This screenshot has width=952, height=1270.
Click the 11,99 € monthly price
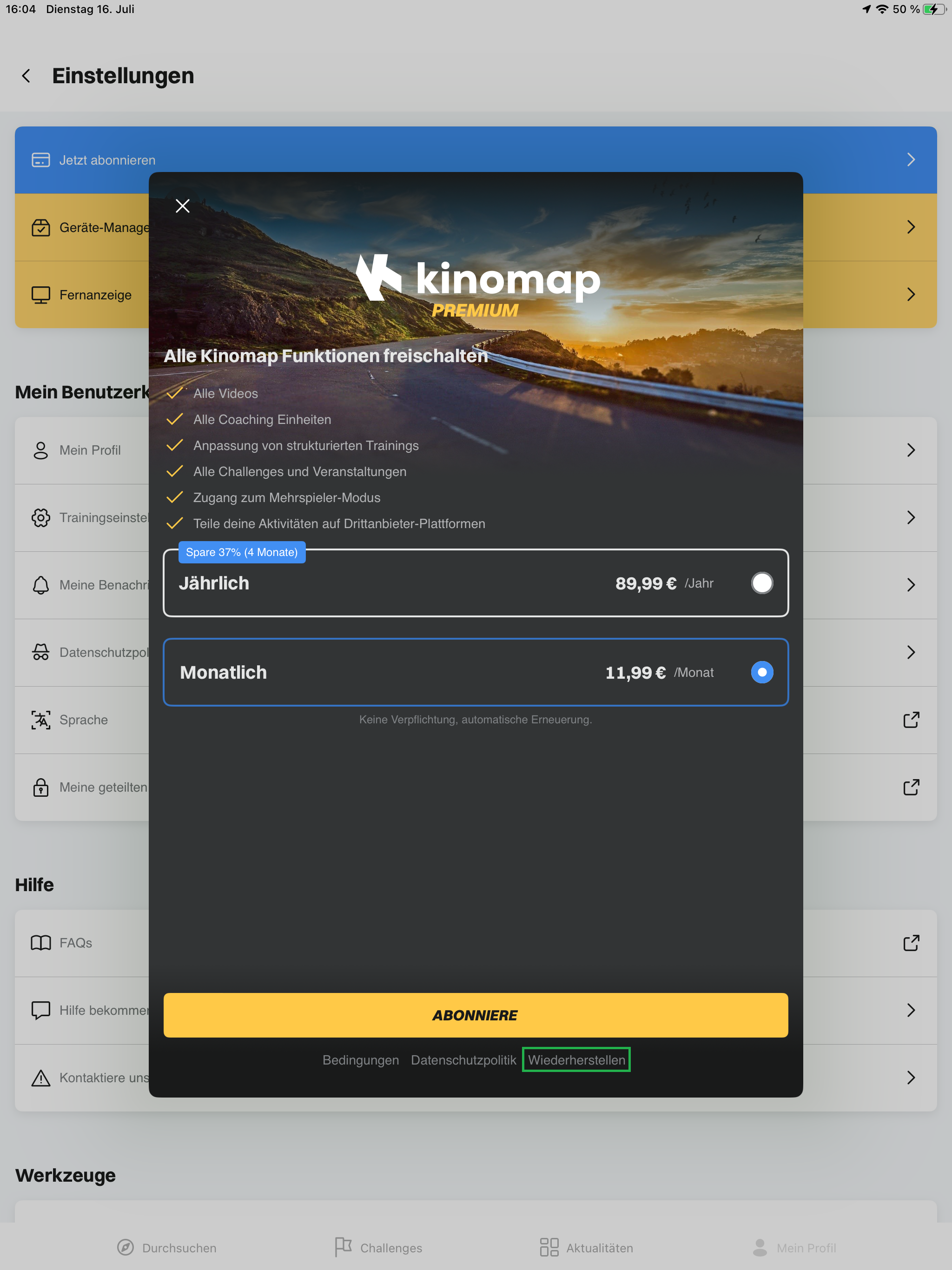coord(635,672)
